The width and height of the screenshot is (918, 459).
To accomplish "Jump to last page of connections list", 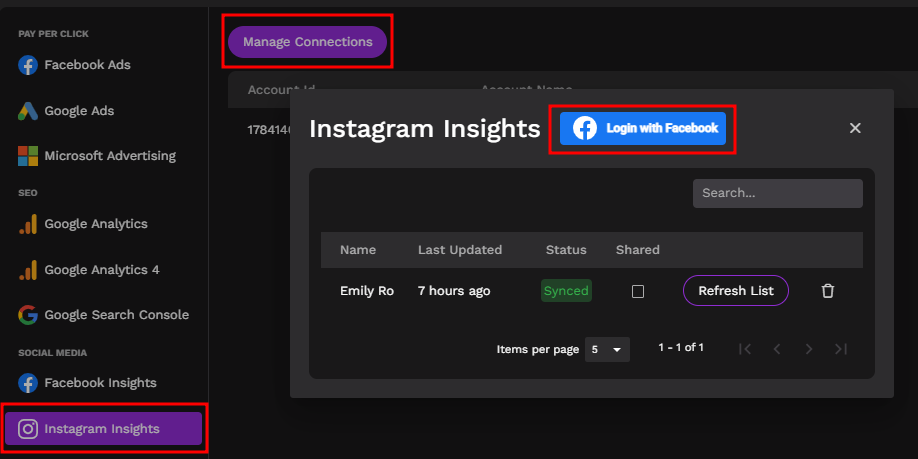I will click(841, 349).
